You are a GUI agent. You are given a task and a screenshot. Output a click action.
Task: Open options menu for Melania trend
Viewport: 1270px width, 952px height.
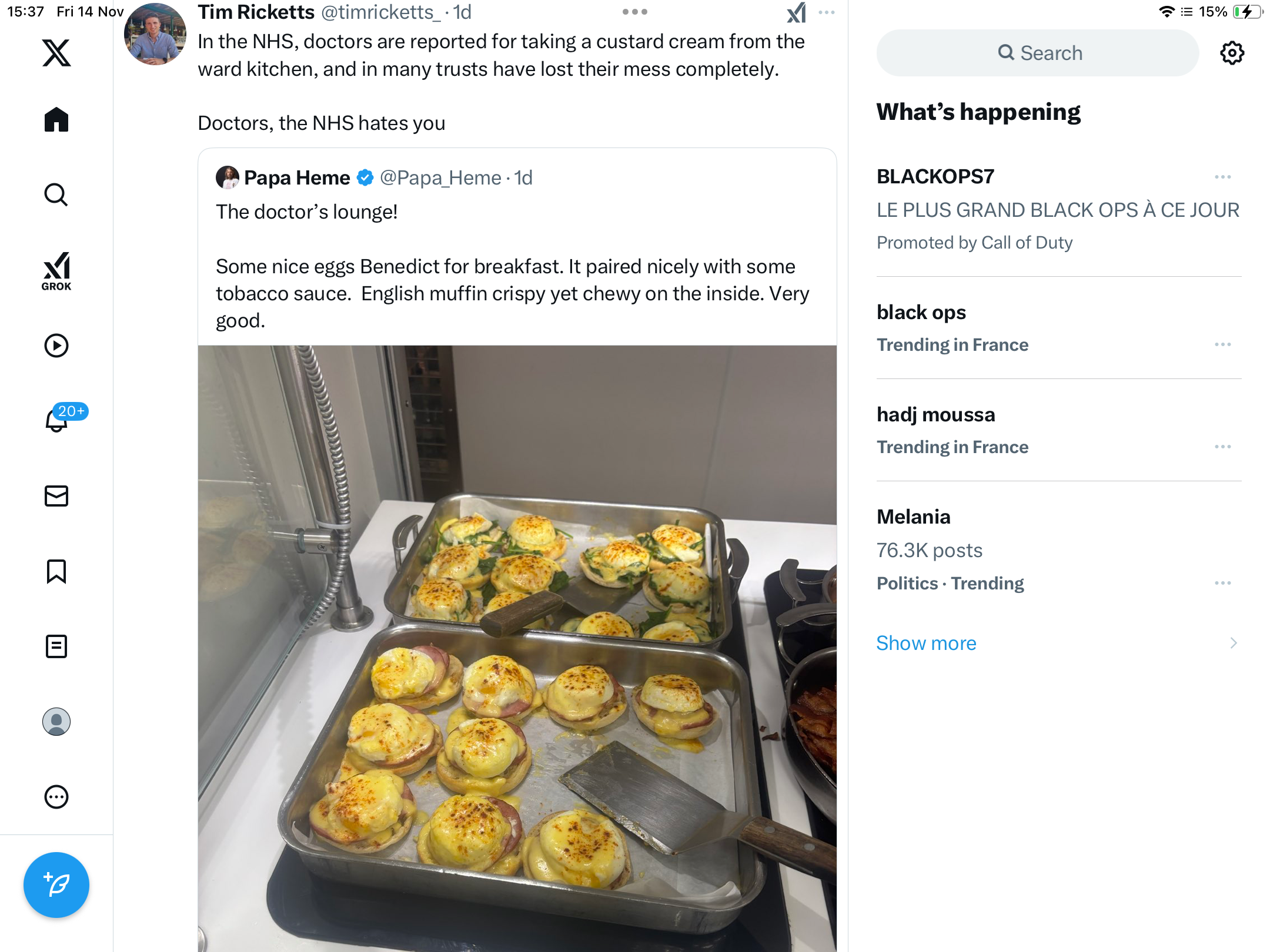coord(1222,583)
